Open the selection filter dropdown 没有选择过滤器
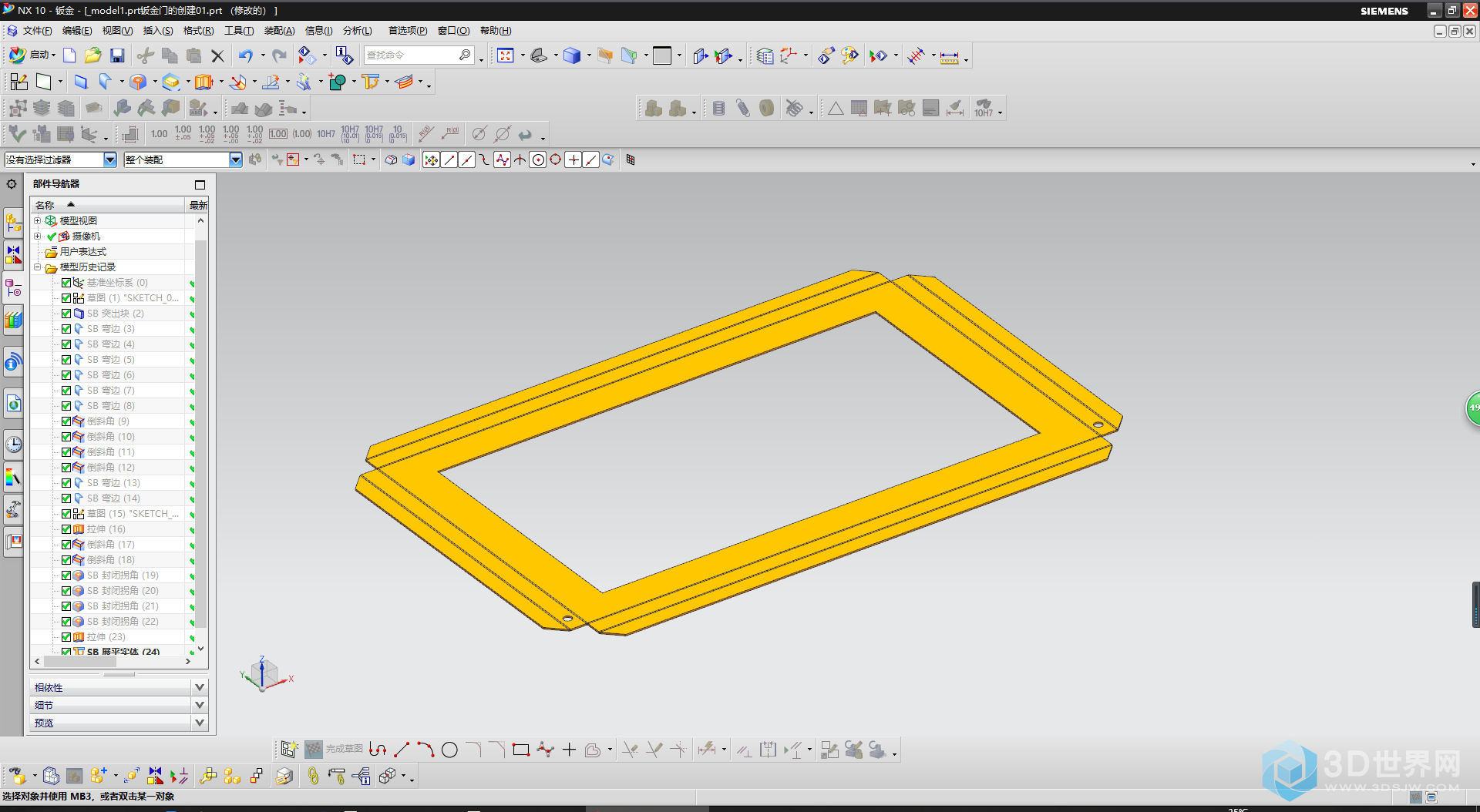This screenshot has width=1480, height=812. (x=110, y=159)
